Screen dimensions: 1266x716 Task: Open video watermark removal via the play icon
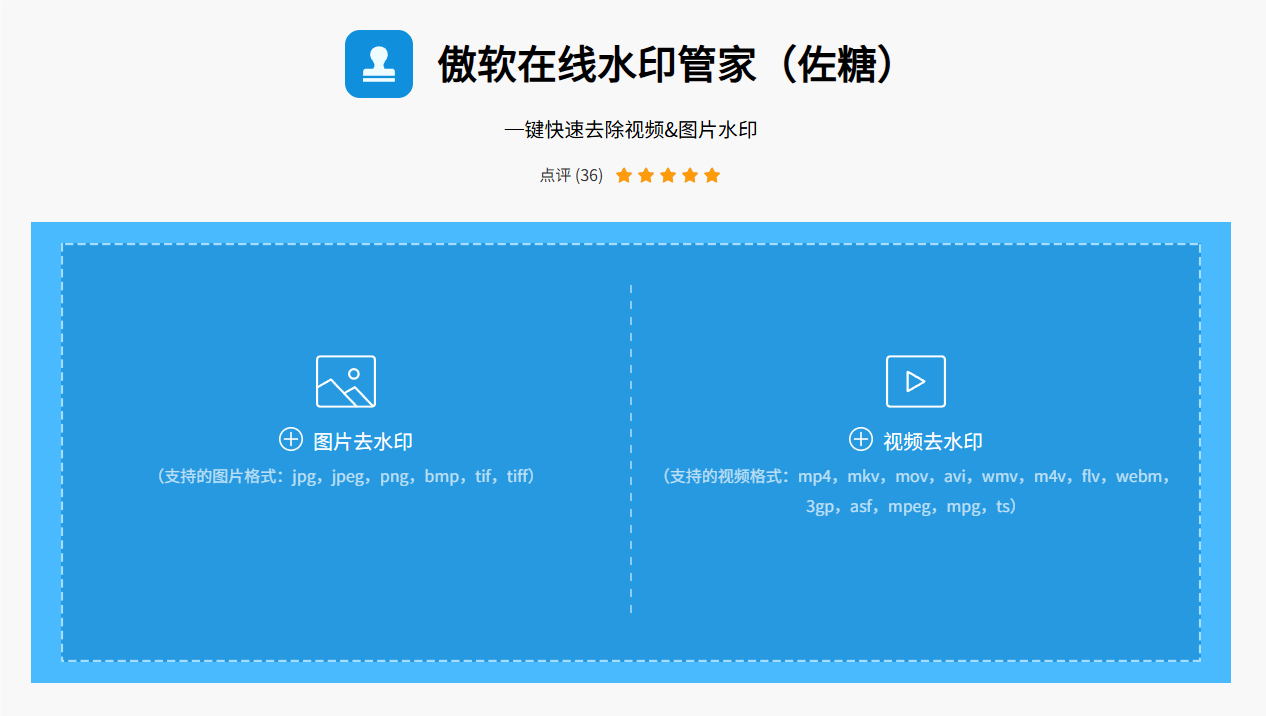pyautogui.click(x=915, y=381)
